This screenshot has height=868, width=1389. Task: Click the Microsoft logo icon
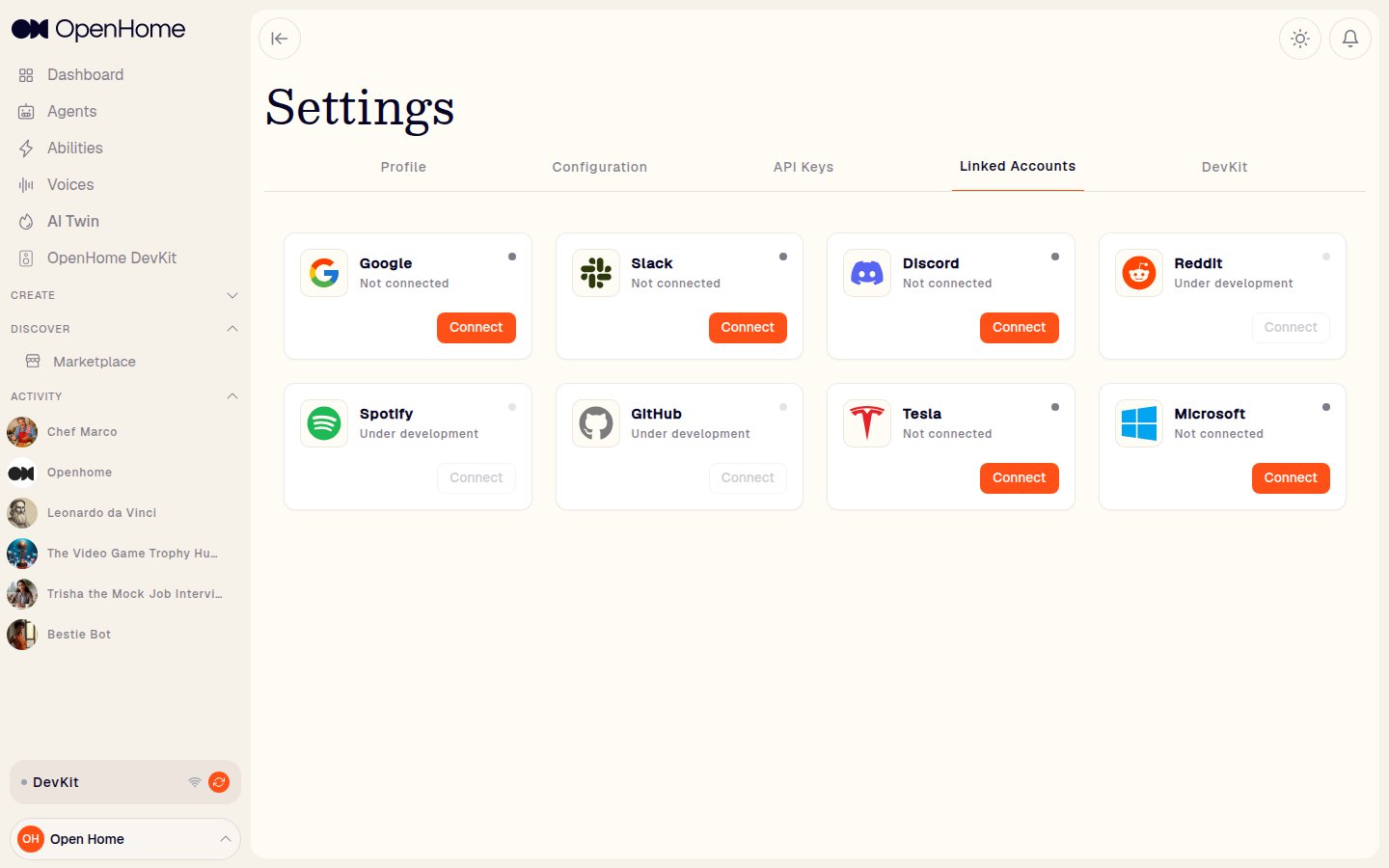pyautogui.click(x=1139, y=423)
